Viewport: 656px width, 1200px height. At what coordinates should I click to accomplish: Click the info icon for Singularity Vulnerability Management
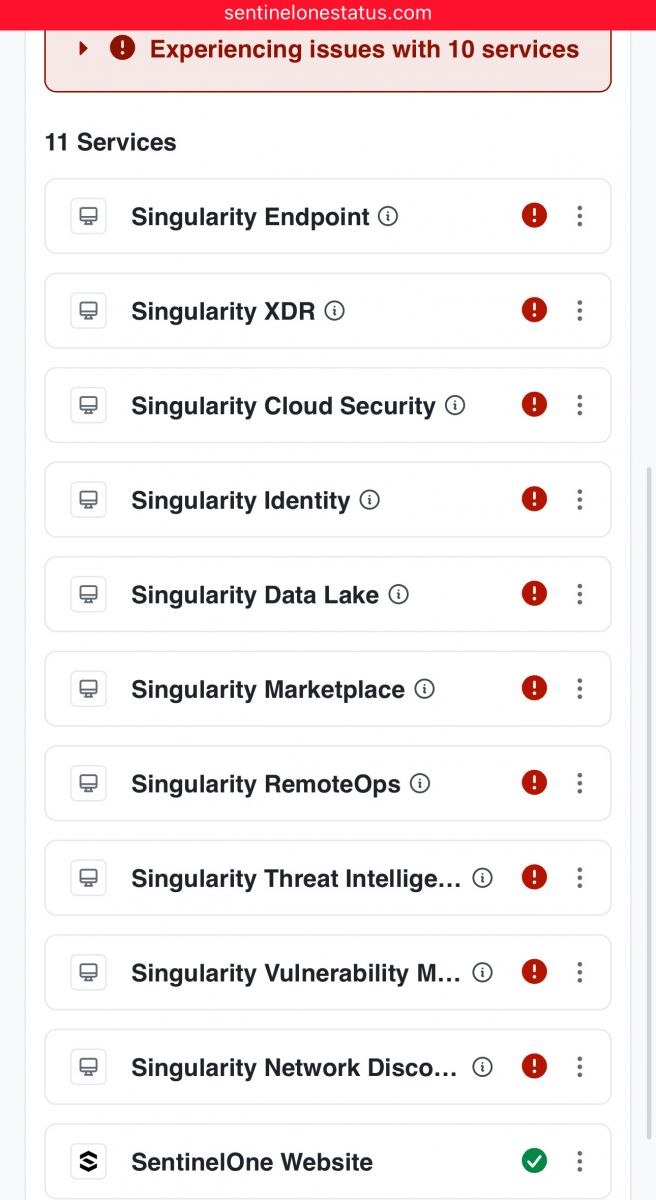[x=483, y=972]
